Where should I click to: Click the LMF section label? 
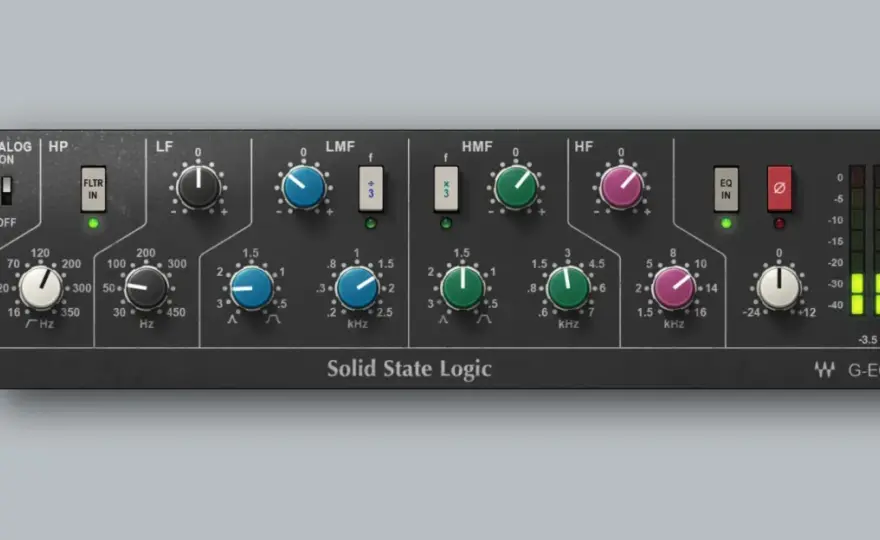[x=340, y=147]
